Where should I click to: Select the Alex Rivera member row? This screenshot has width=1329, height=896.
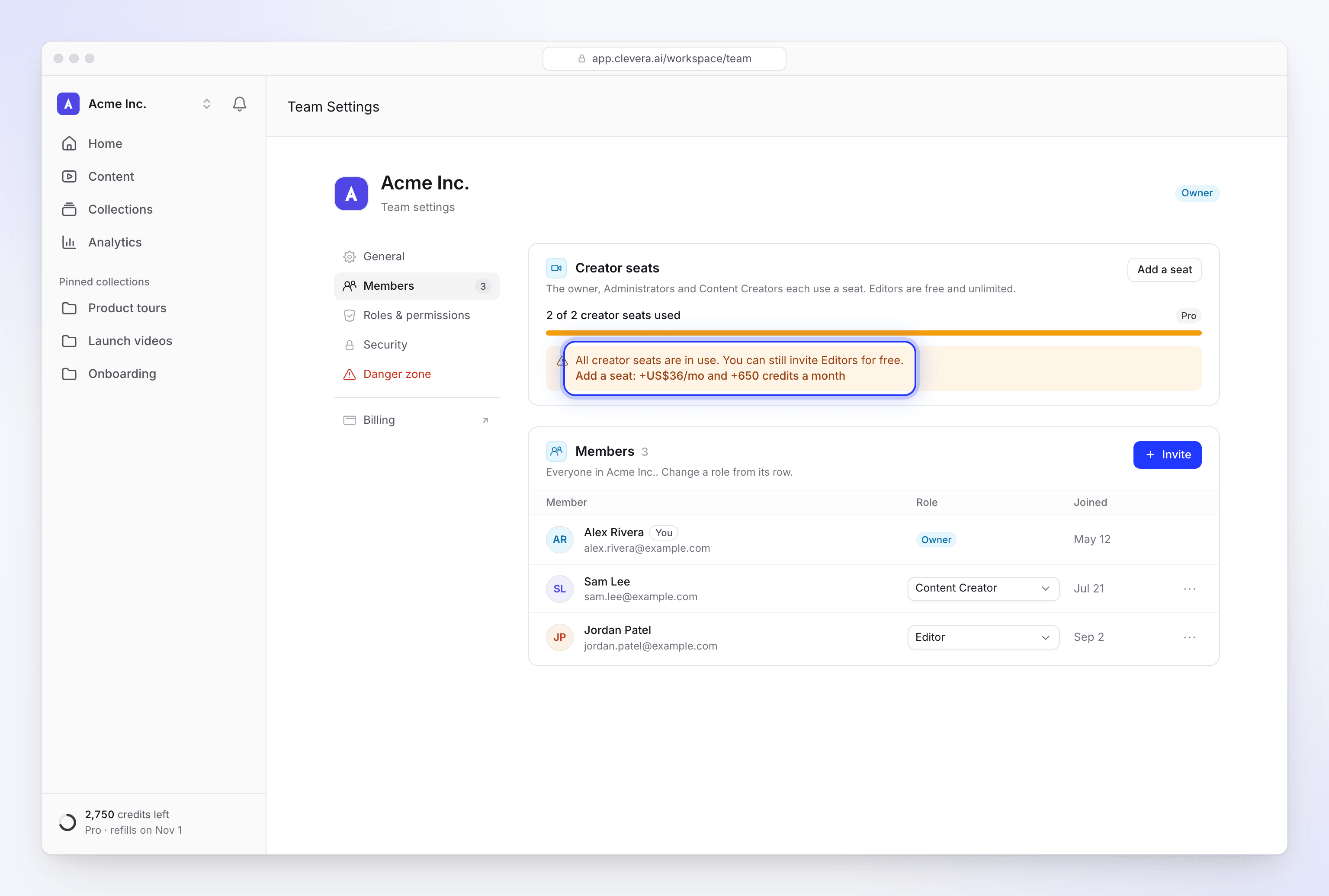pyautogui.click(x=873, y=540)
